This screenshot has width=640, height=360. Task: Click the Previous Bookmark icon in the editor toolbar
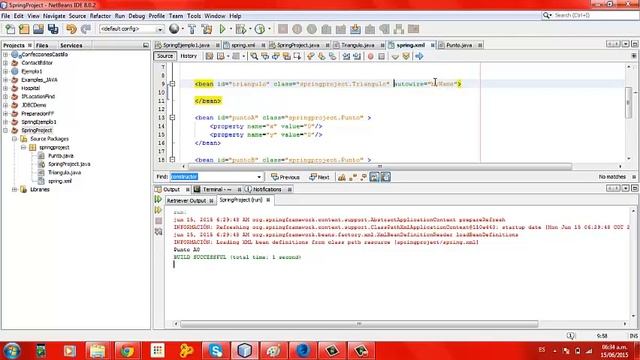311,56
